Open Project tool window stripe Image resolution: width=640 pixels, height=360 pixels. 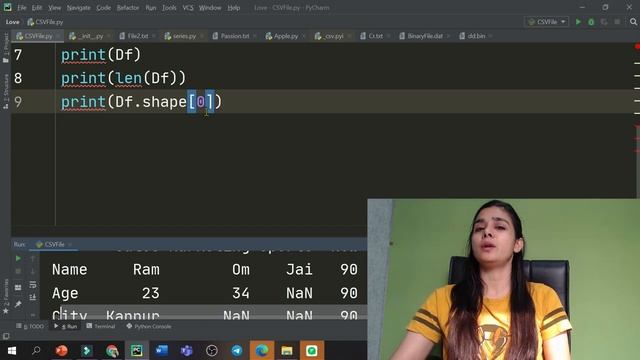[6, 48]
